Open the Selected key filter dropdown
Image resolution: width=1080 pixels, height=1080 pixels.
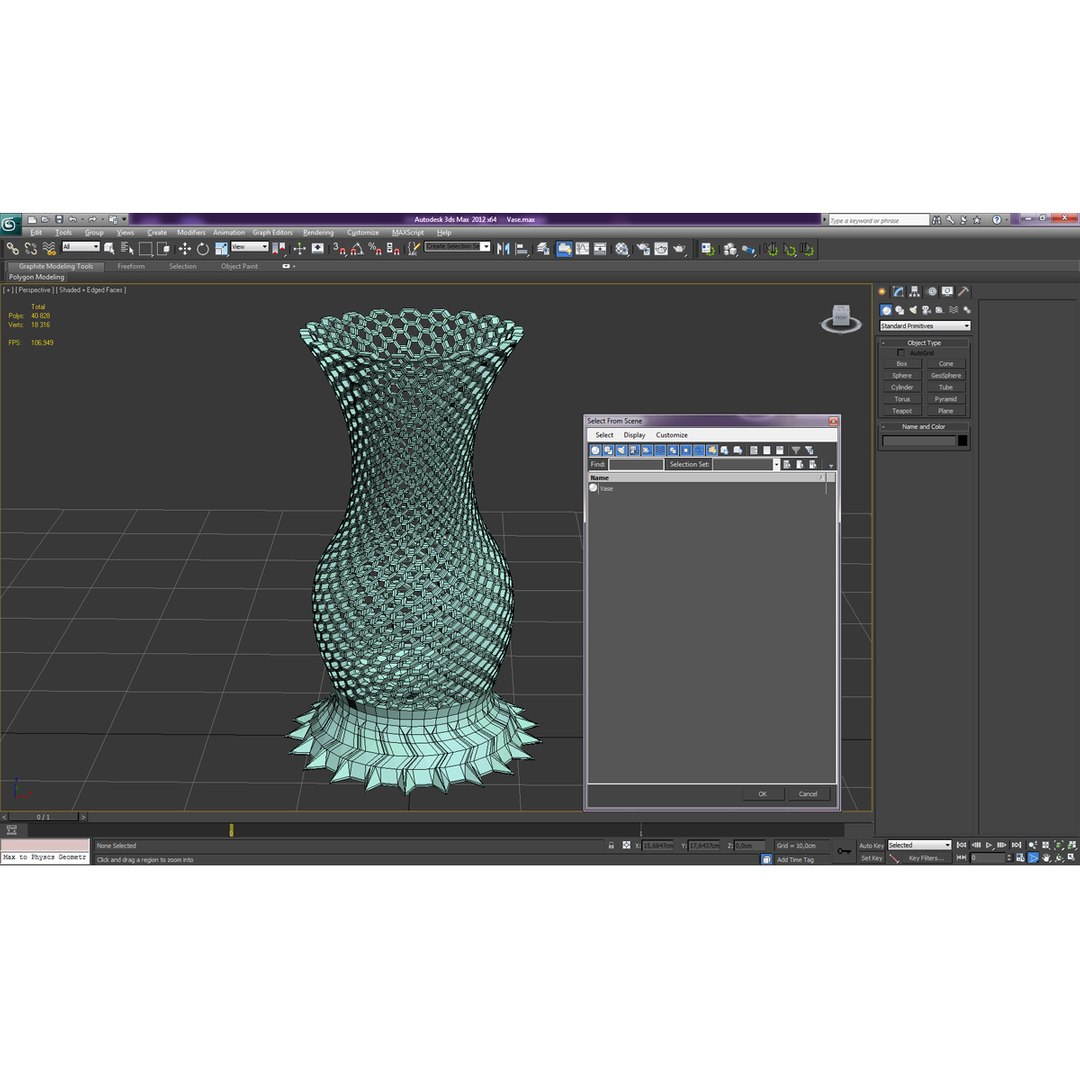pos(919,845)
